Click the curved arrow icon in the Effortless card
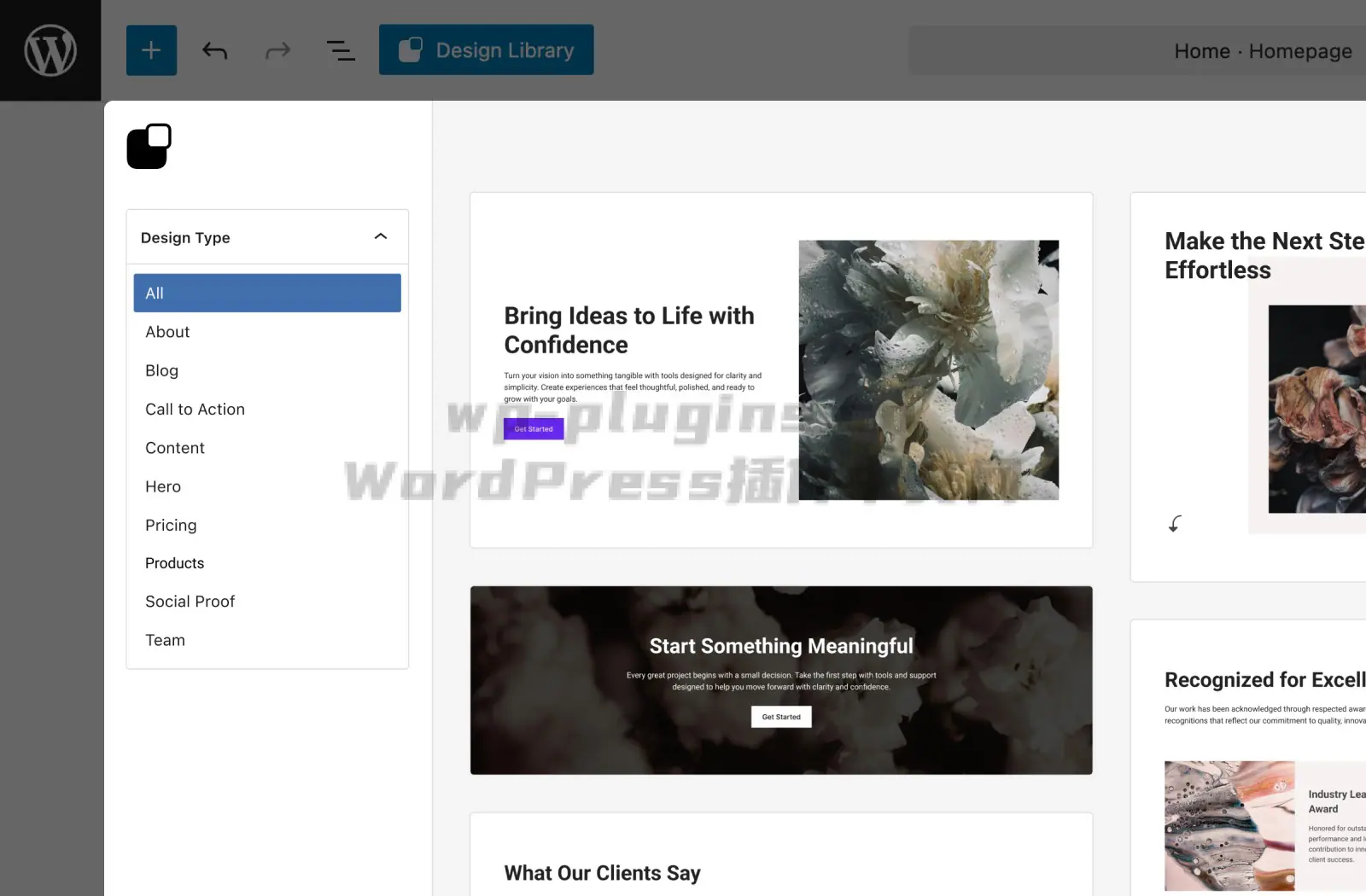Screen dimensions: 1366x896 (1175, 523)
